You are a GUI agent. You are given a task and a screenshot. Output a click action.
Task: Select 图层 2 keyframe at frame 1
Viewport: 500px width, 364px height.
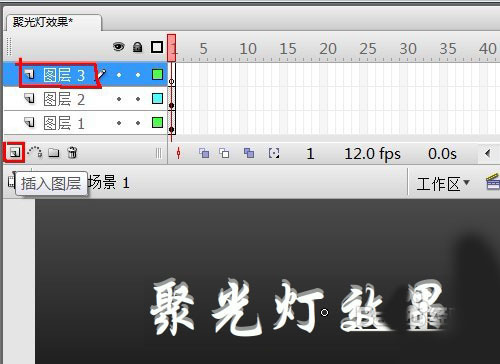172,99
